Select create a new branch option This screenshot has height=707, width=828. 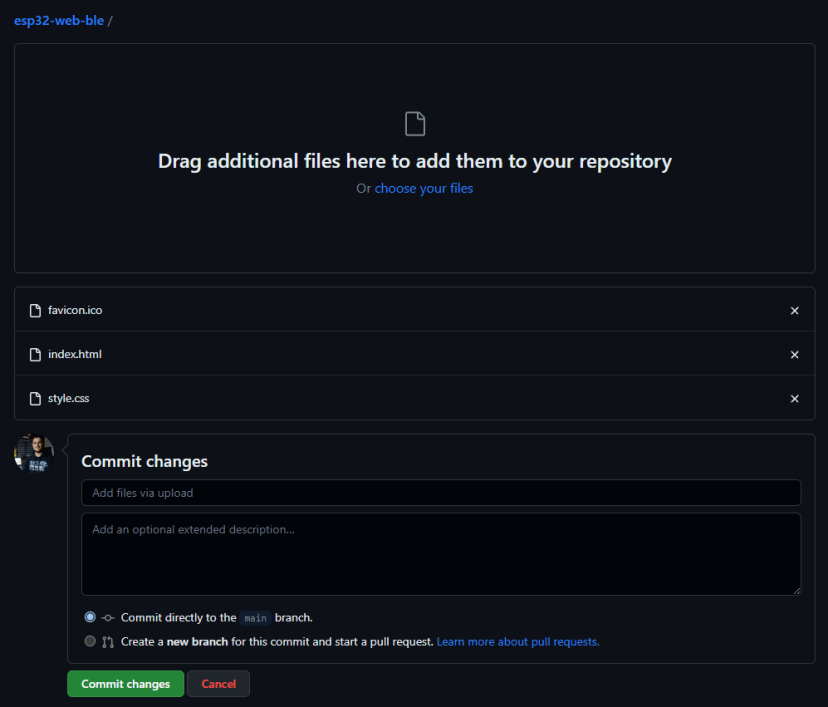90,641
